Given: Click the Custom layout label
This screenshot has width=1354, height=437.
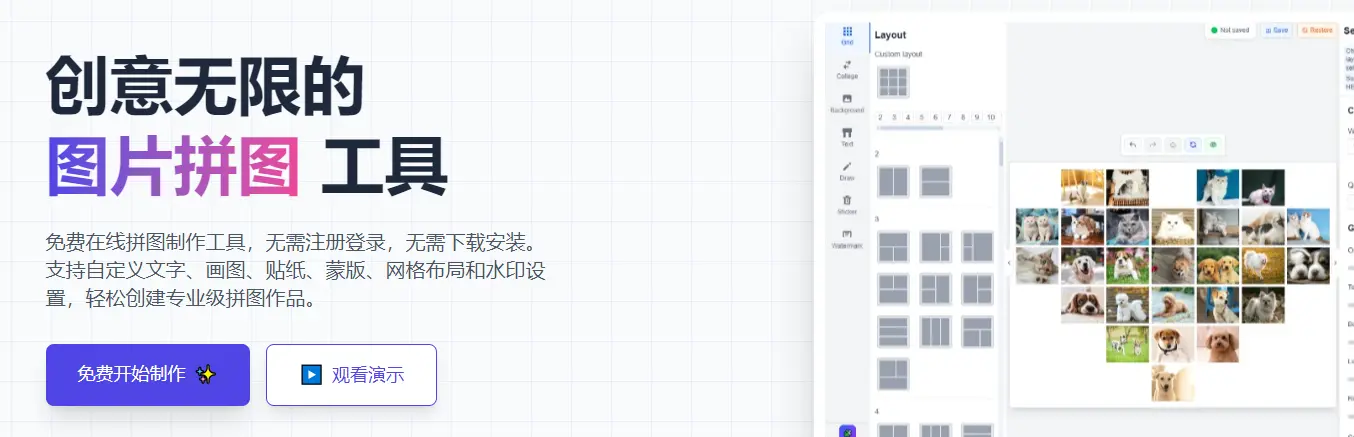Looking at the screenshot, I should [x=899, y=54].
